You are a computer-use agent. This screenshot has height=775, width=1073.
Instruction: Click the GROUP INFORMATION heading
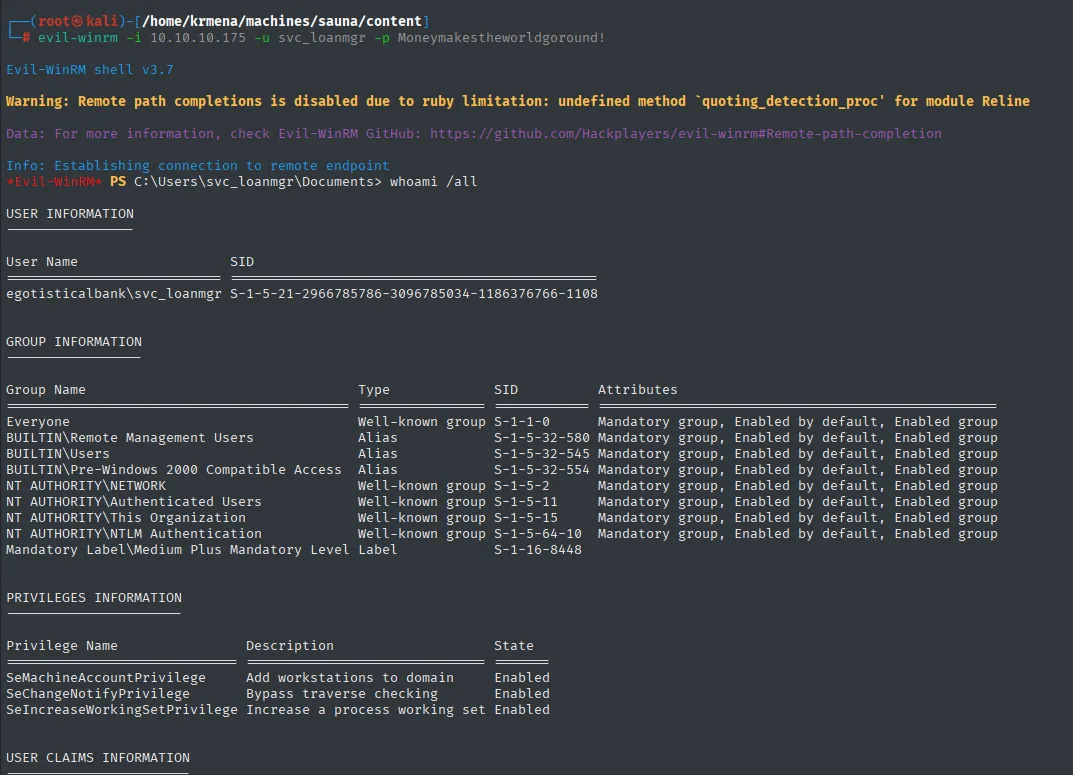tap(74, 341)
